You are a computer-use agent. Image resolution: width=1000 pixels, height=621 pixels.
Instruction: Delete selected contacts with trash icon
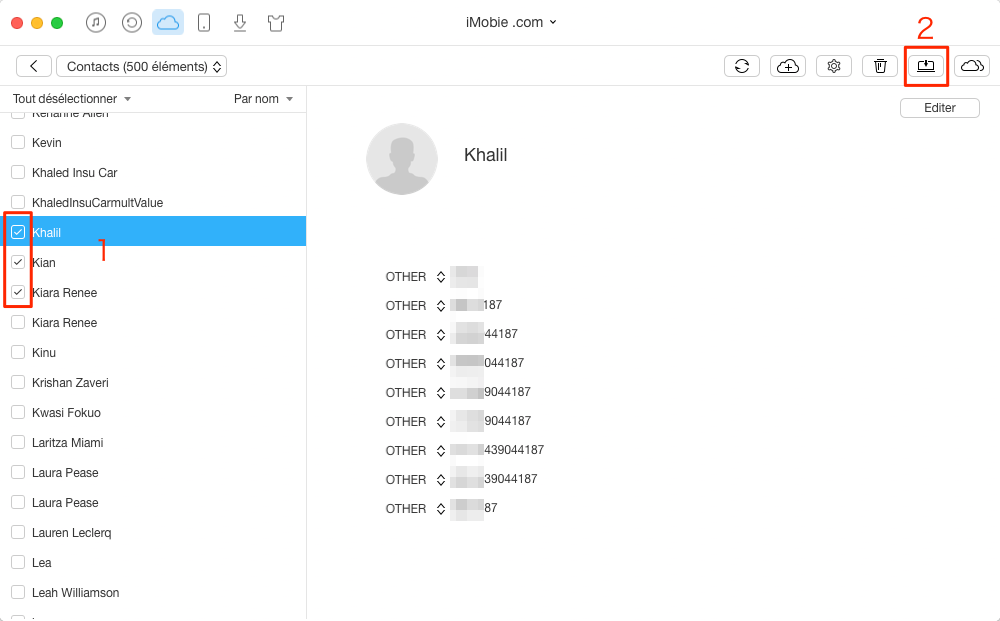(x=880, y=66)
